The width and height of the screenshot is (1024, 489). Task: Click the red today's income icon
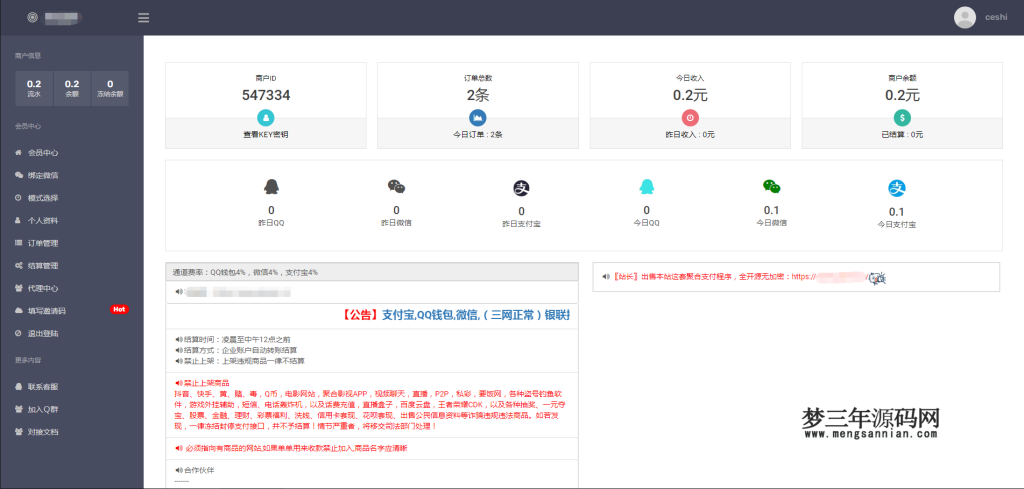(x=690, y=118)
